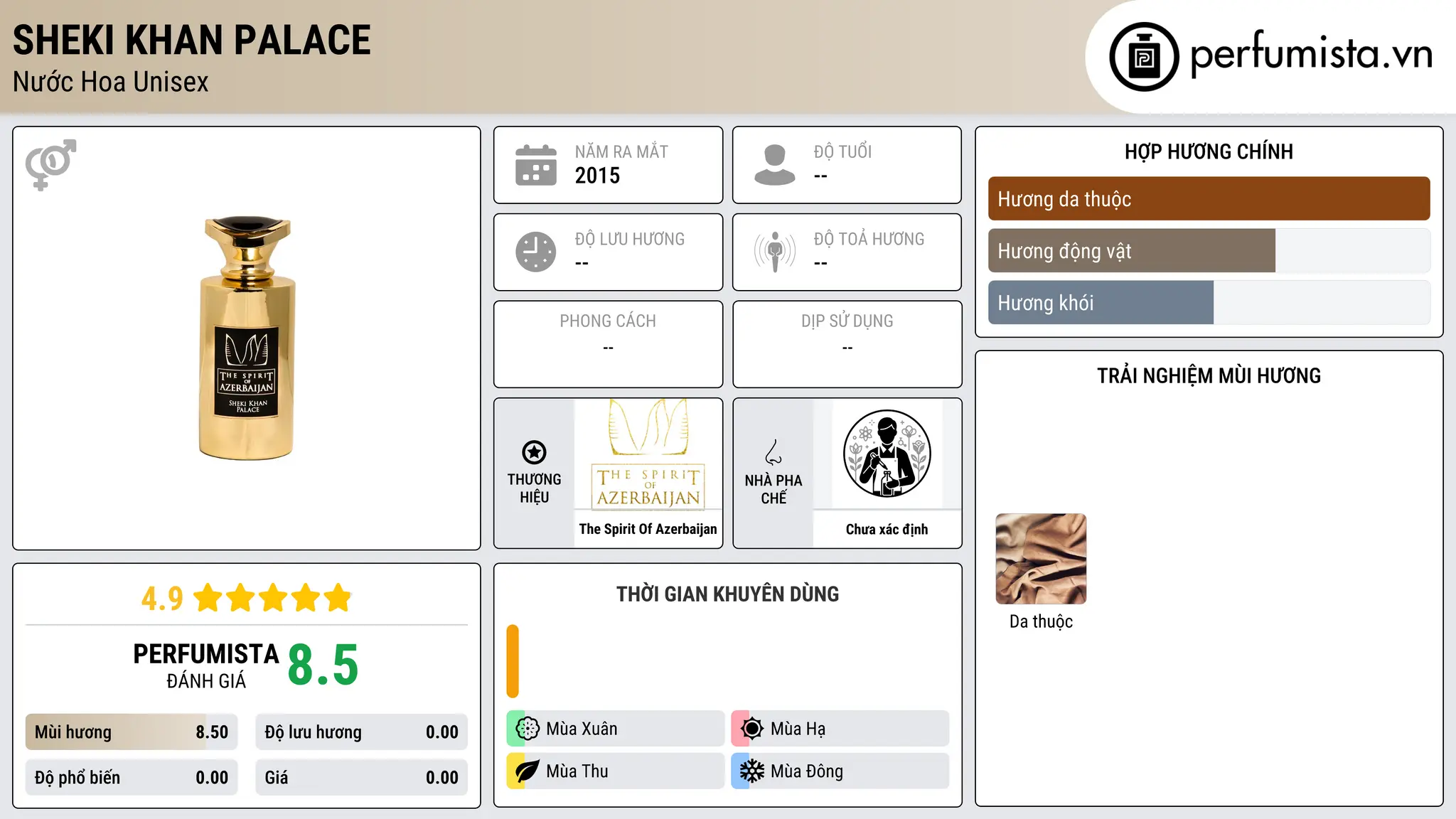Click the Mùa Xuân flower icon
Screen dimensions: 1456x819
[528, 729]
